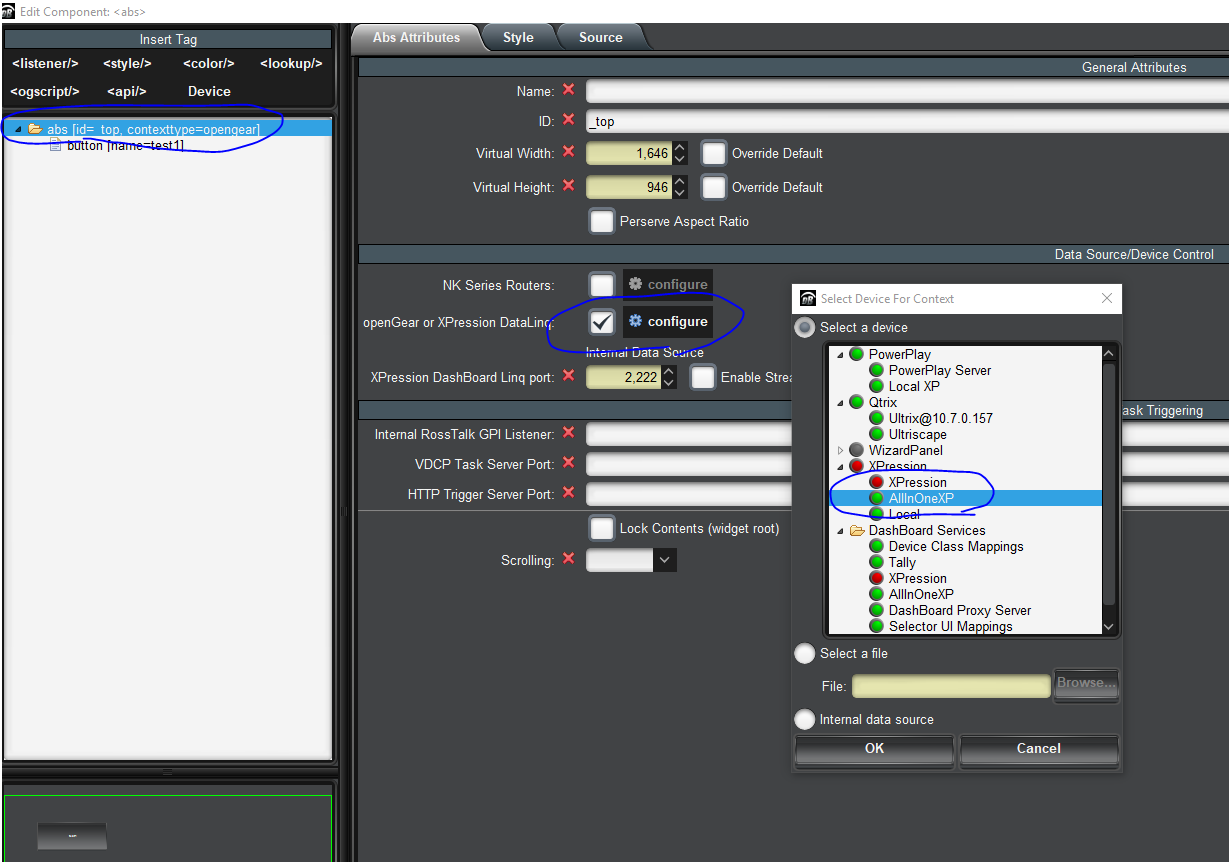
Task: Click the red X reset icon beside ID
Action: (568, 120)
